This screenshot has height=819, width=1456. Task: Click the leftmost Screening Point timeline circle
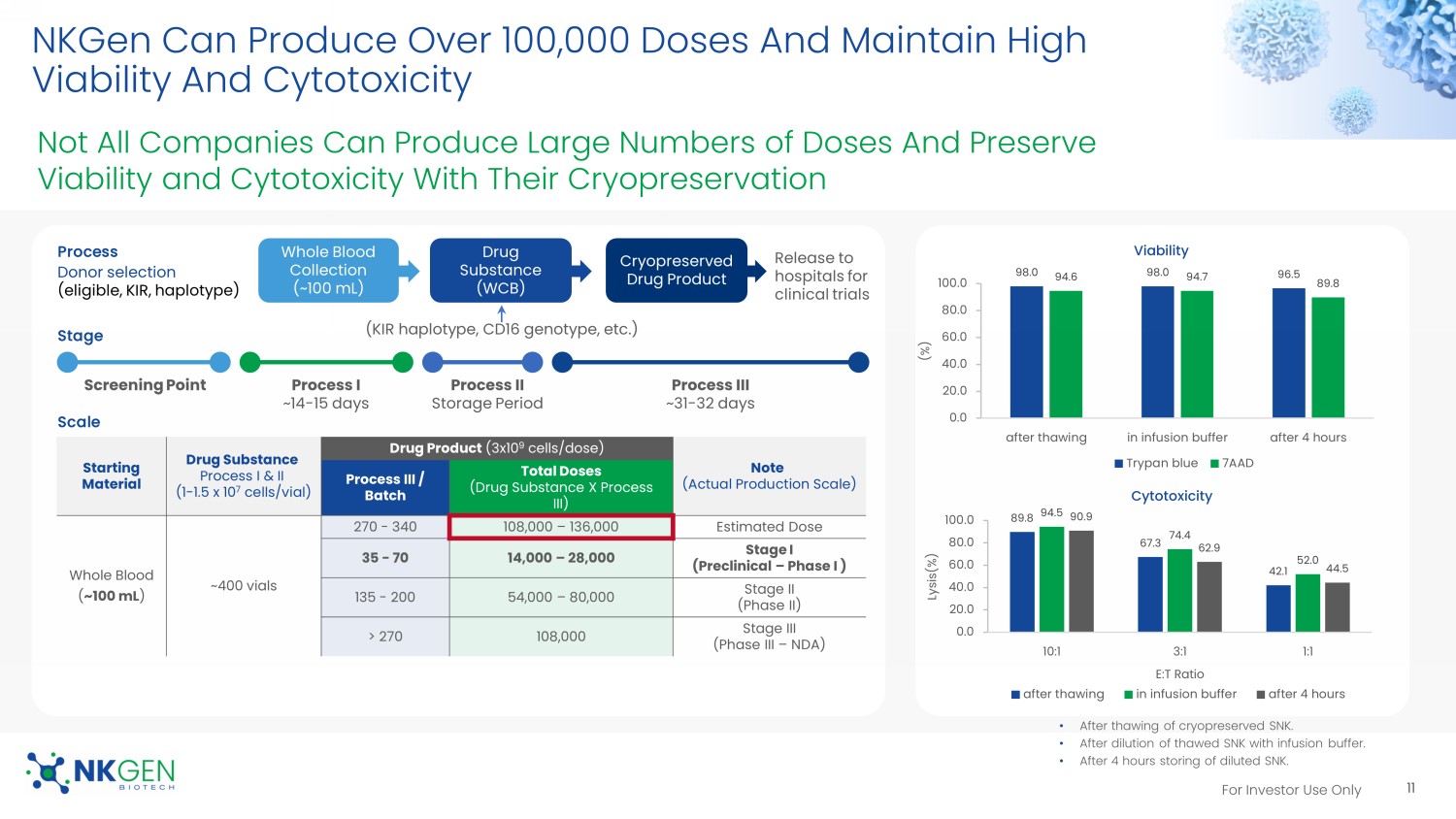[x=68, y=363]
